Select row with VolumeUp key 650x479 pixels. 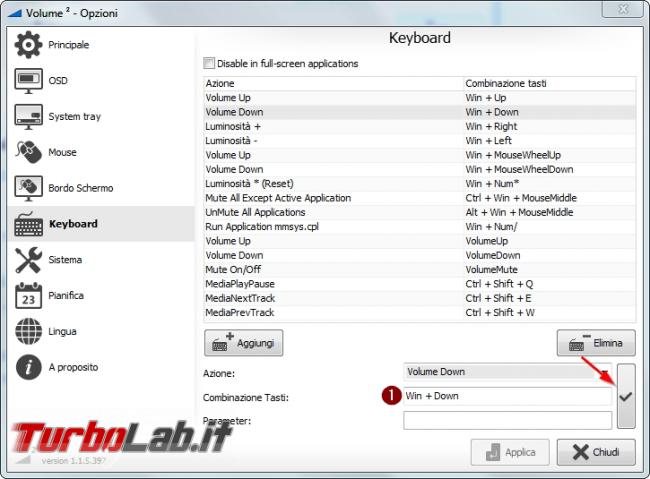420,241
